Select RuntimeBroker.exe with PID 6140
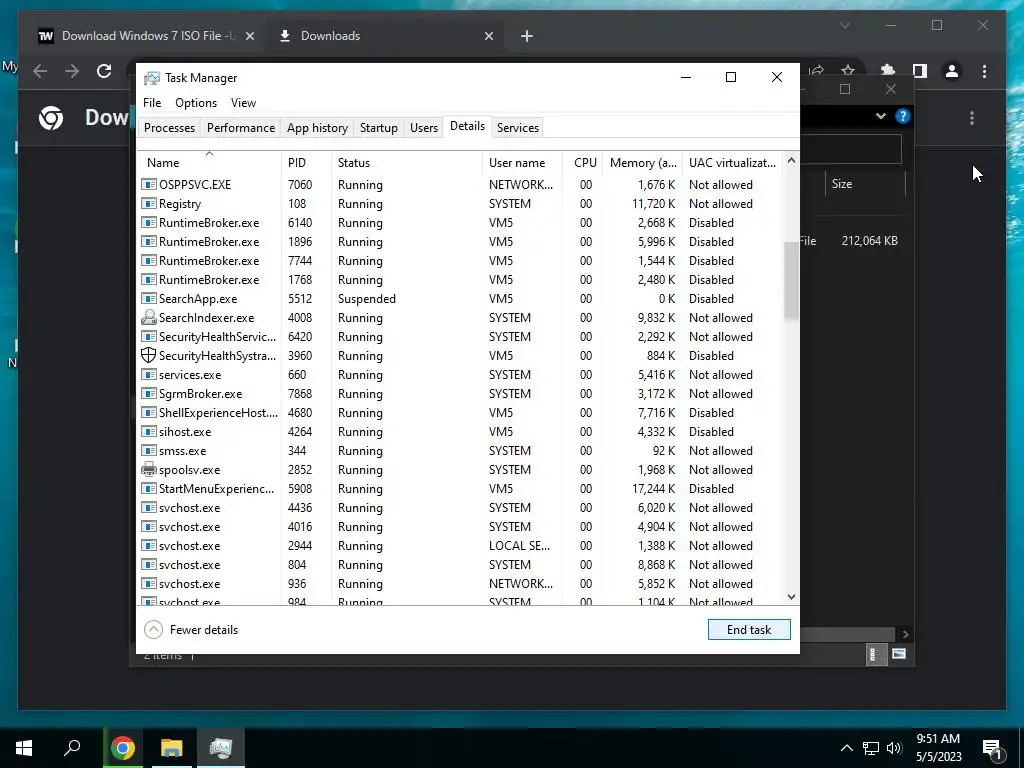 coord(460,223)
